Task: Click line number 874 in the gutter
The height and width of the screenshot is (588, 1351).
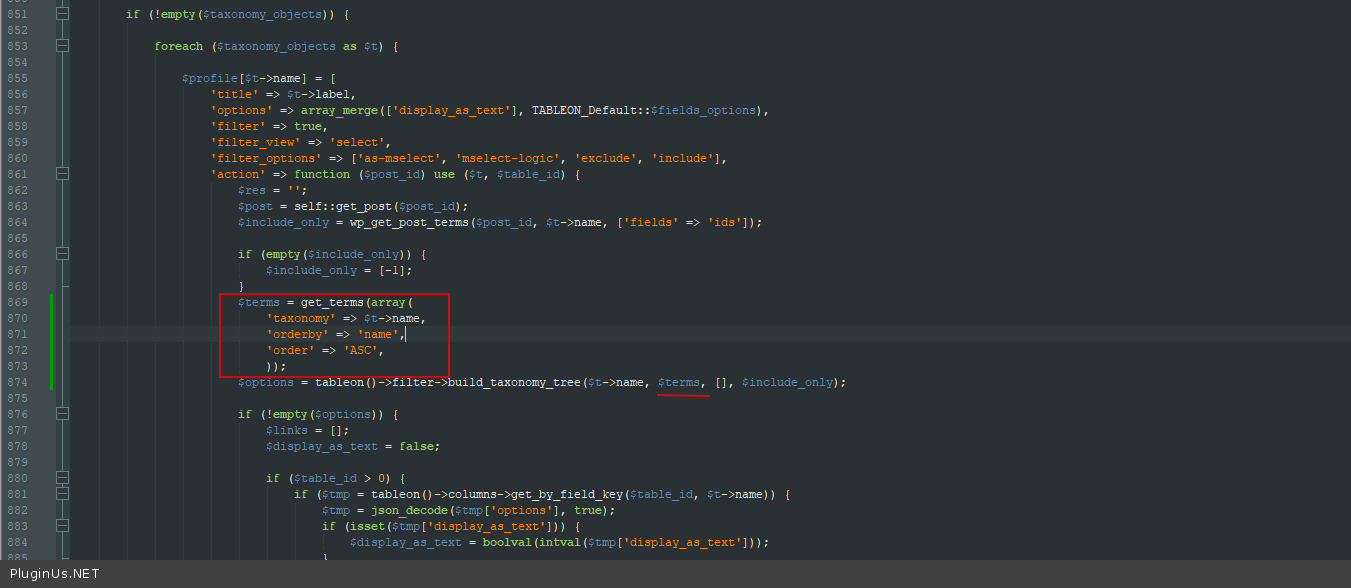Action: pyautogui.click(x=17, y=382)
